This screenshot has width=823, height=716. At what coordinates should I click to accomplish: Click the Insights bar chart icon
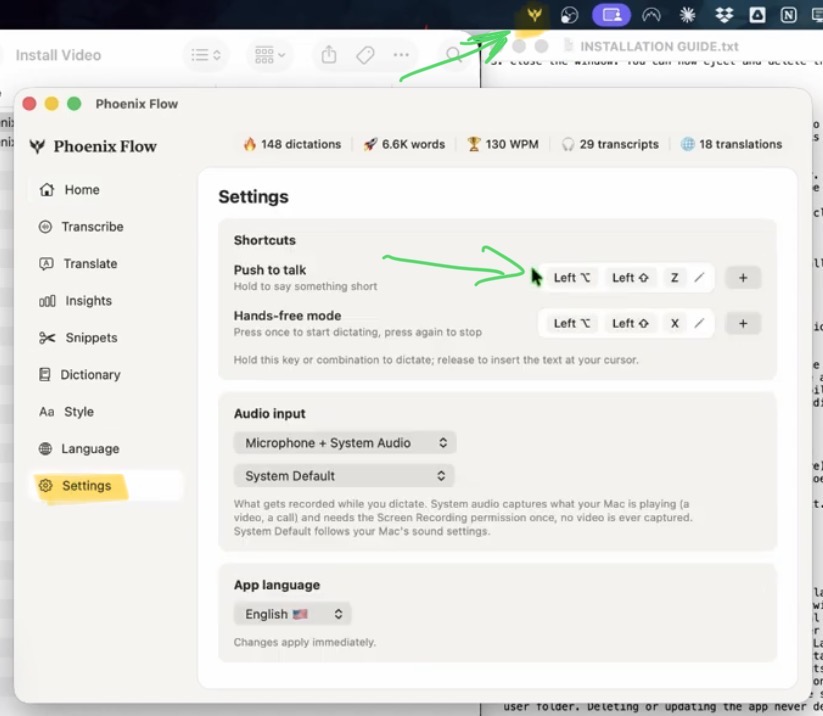pyautogui.click(x=47, y=301)
